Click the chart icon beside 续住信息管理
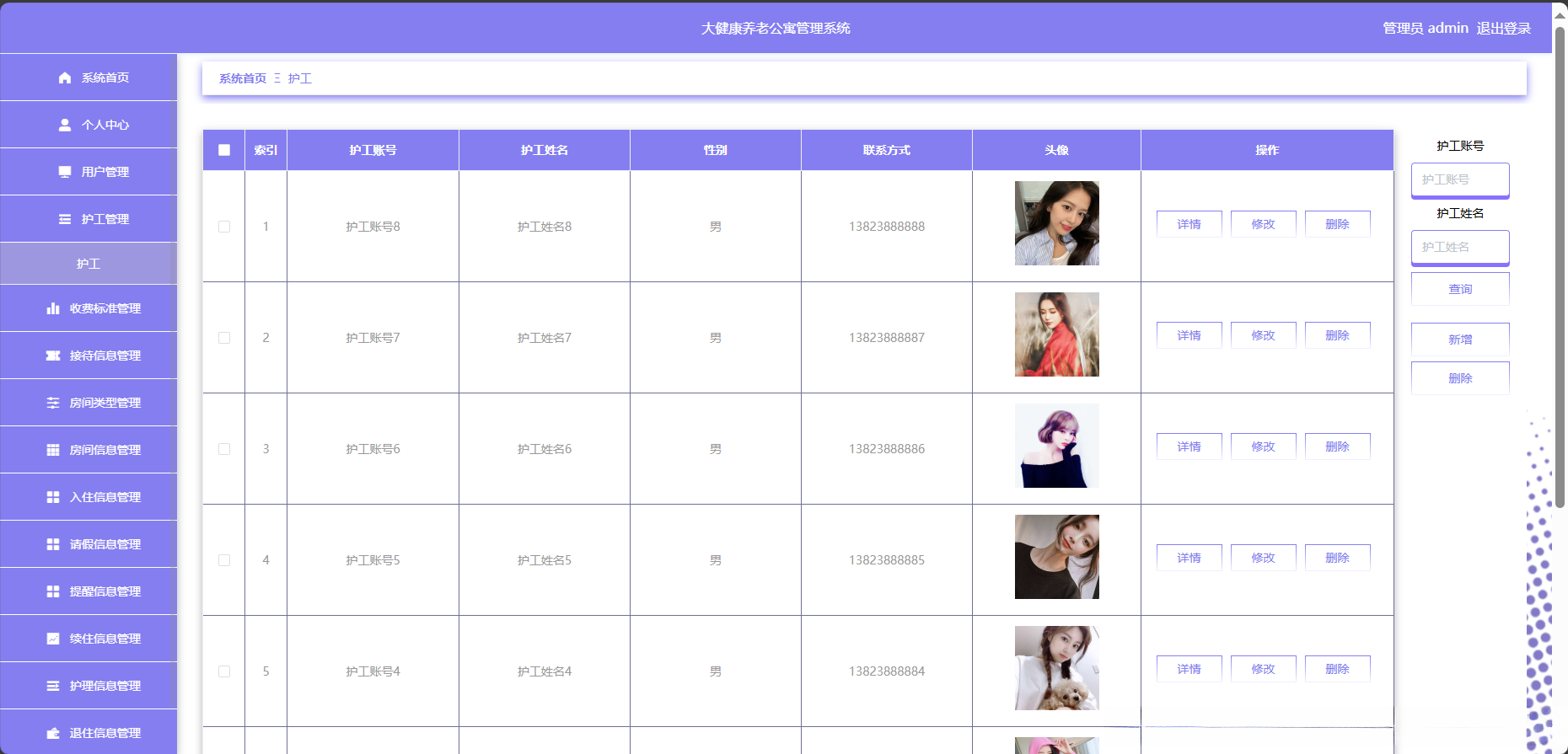This screenshot has height=754, width=1568. coord(53,639)
